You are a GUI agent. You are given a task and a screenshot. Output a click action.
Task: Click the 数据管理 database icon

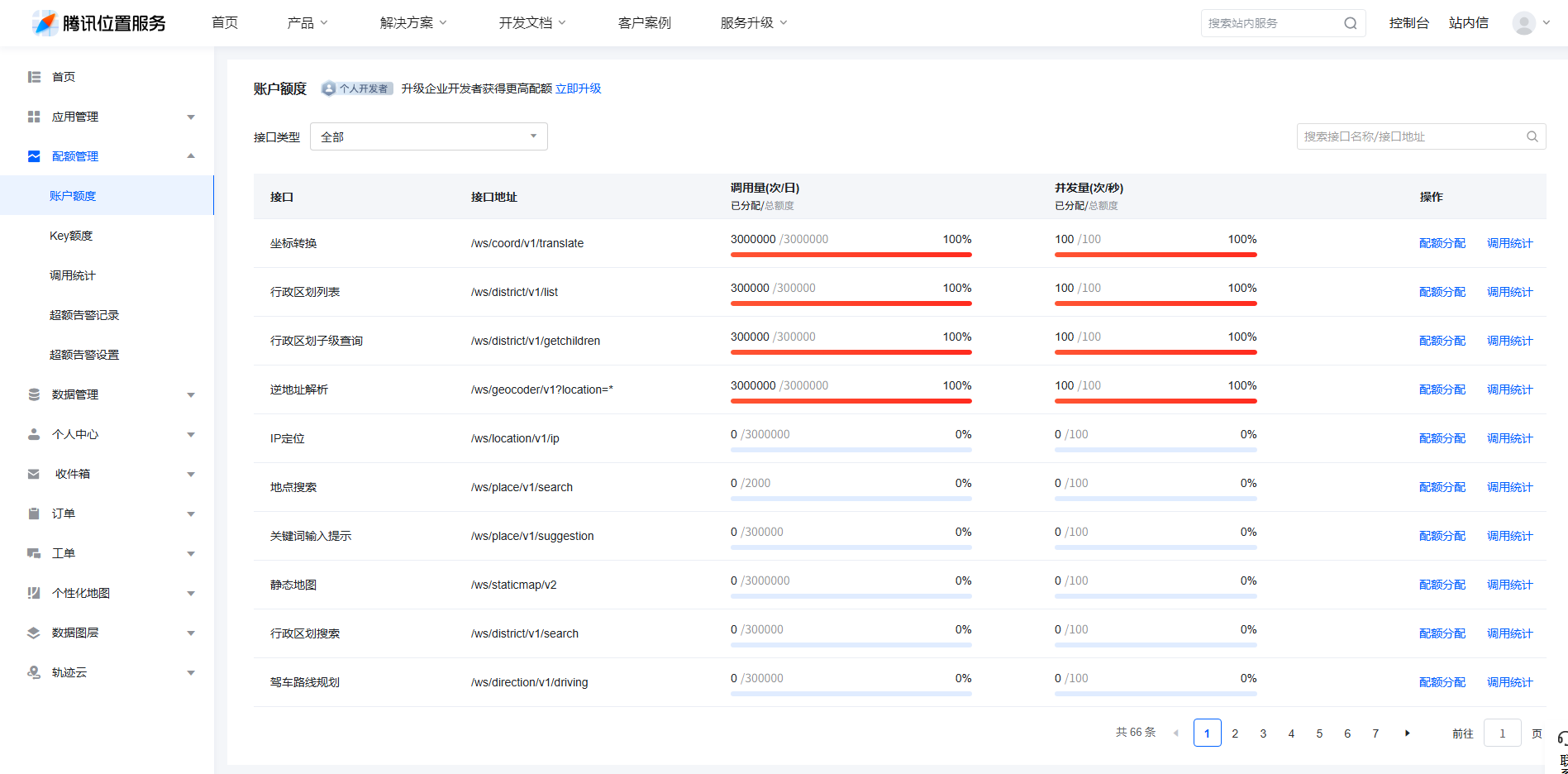34,394
